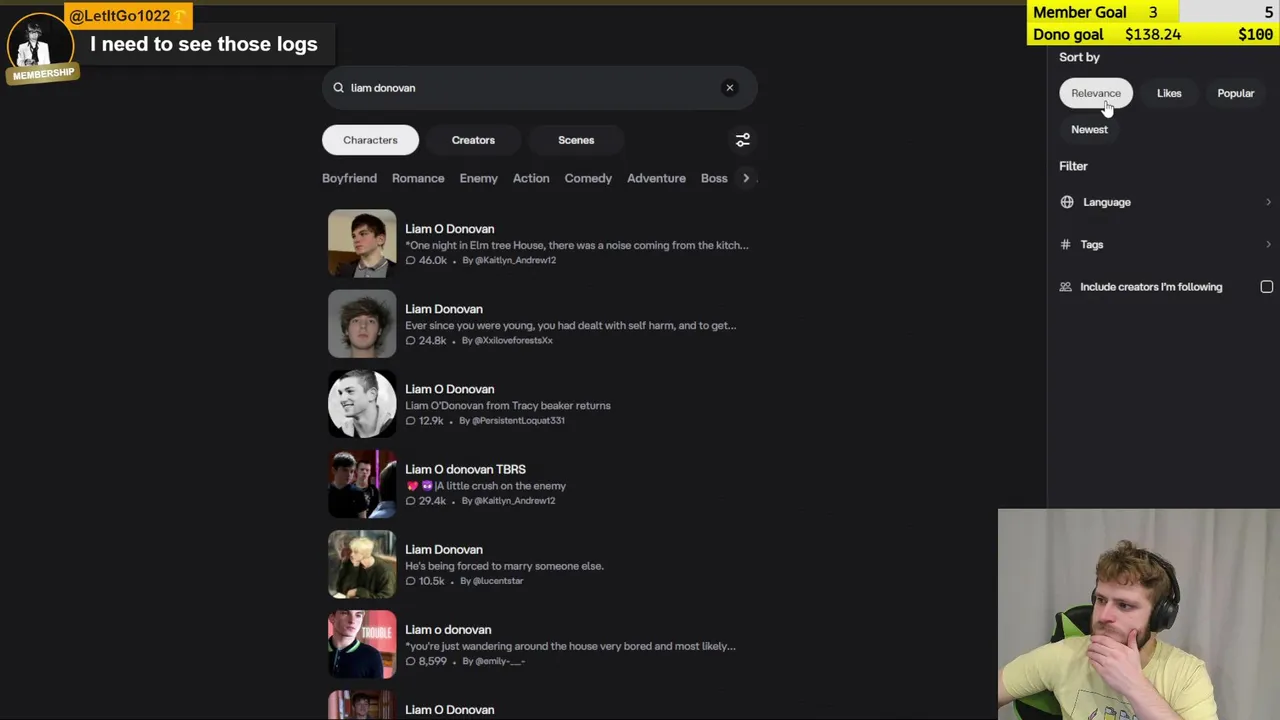Click the 10.5k chat count icon
Image resolution: width=1280 pixels, height=720 pixels.
[410, 581]
